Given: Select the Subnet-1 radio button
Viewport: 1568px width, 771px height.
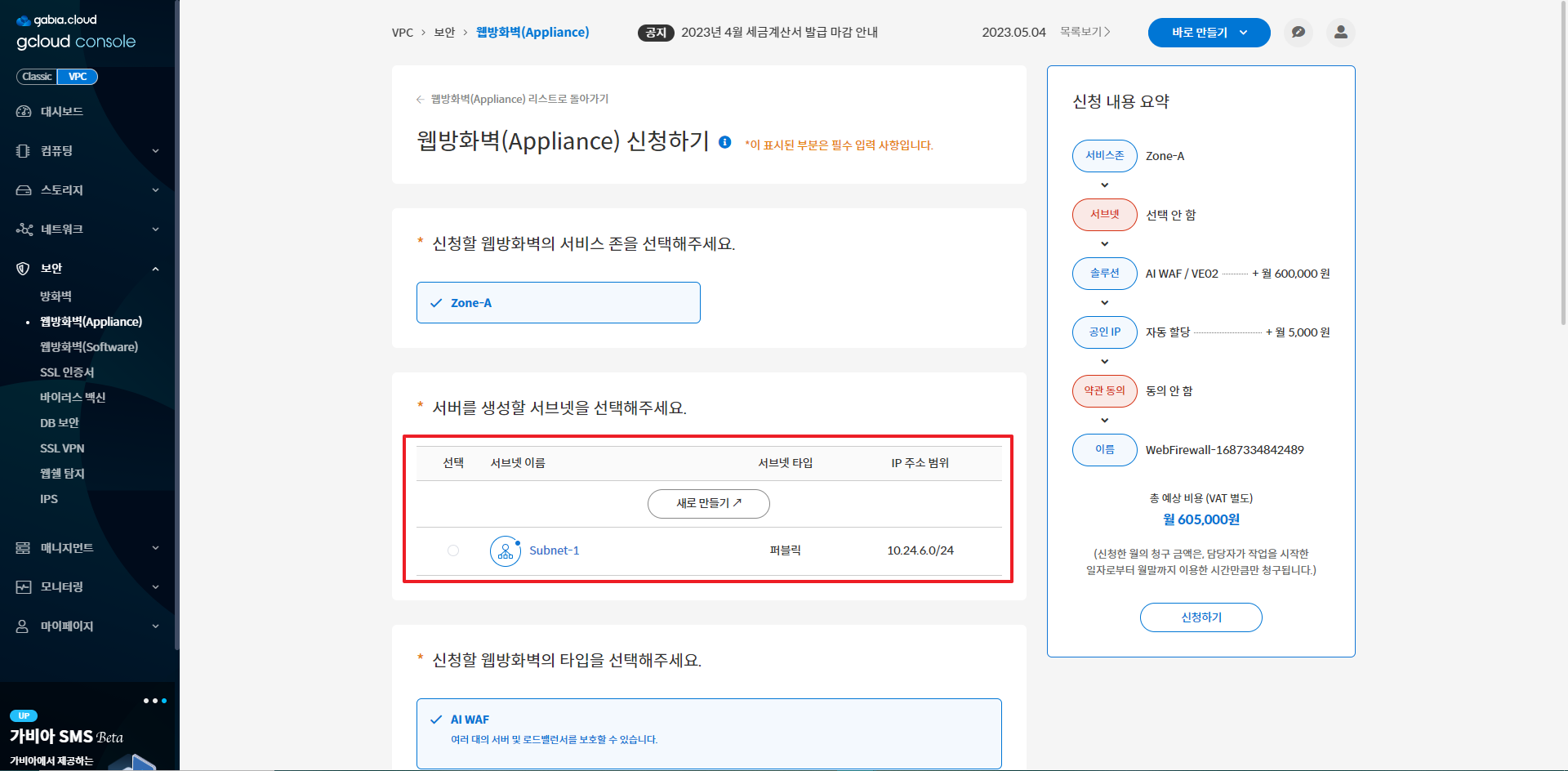Looking at the screenshot, I should (453, 550).
